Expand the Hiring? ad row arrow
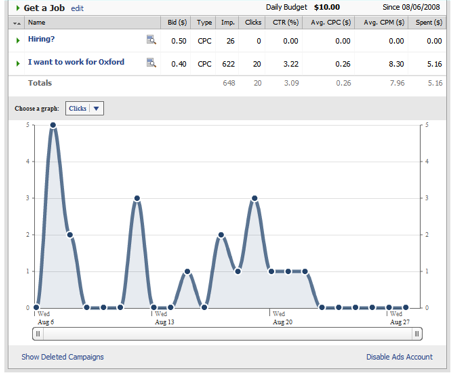Screen dimensions: 454x373 pos(18,40)
